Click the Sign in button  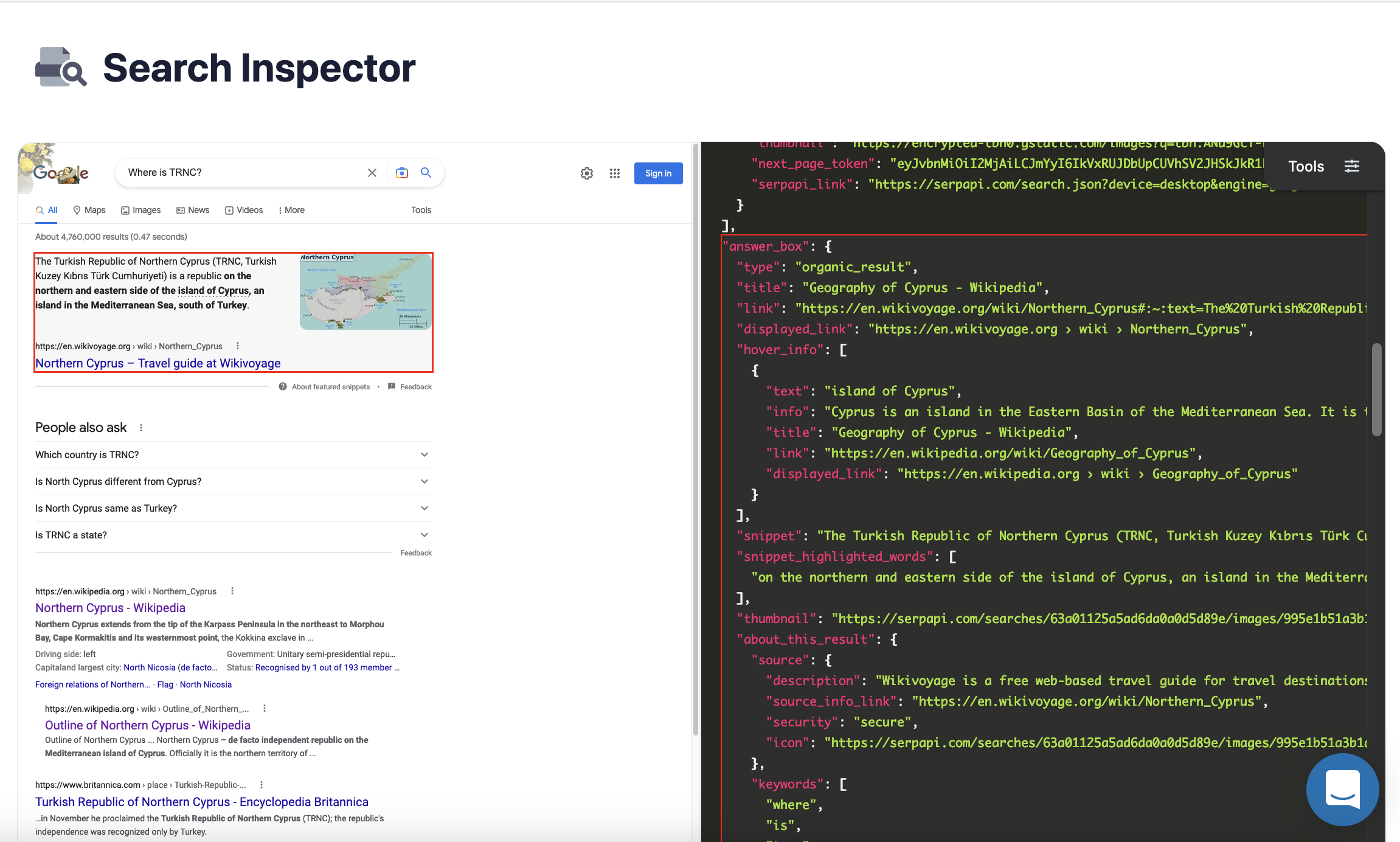[x=658, y=173]
